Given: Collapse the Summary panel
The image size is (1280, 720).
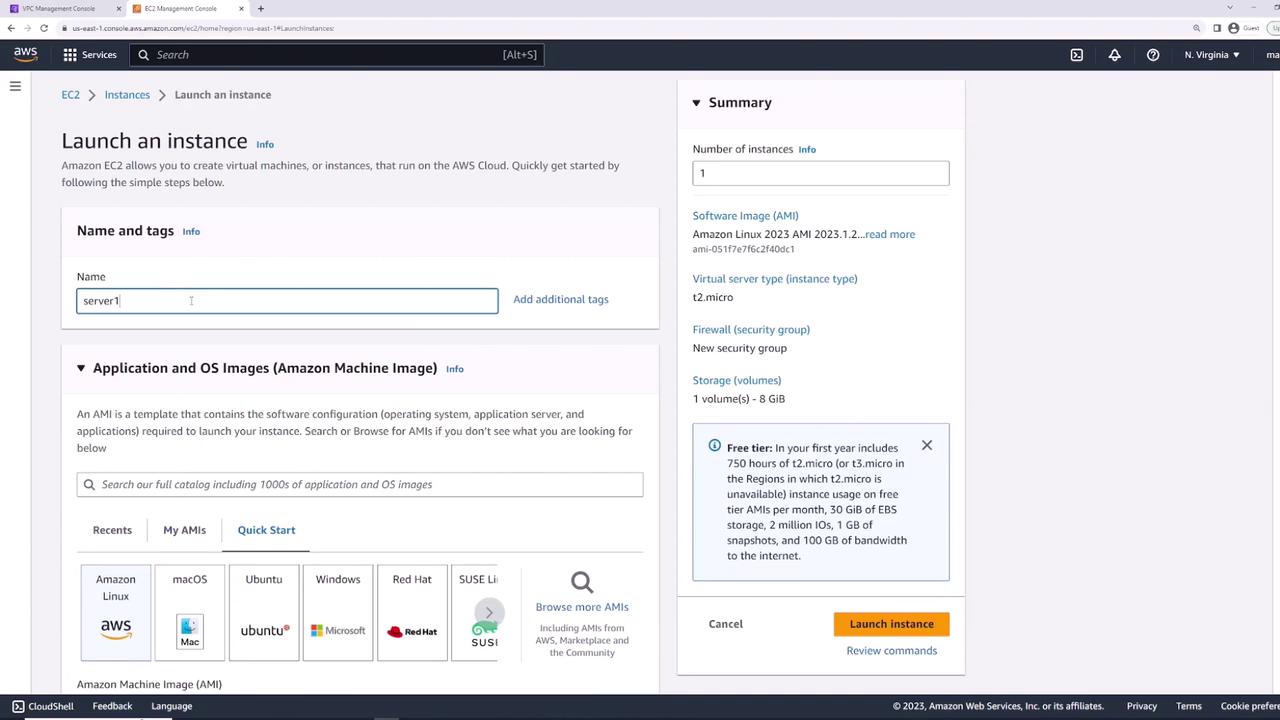Looking at the screenshot, I should click(x=697, y=103).
